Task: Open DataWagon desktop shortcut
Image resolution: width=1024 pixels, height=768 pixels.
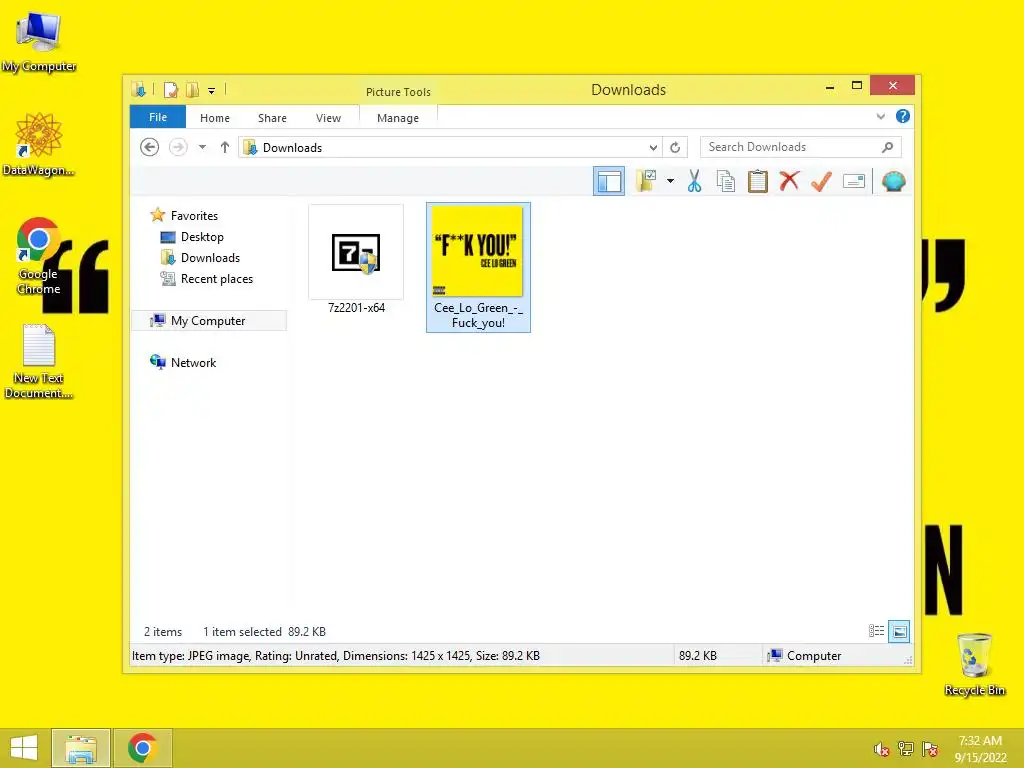Action: pos(39,144)
